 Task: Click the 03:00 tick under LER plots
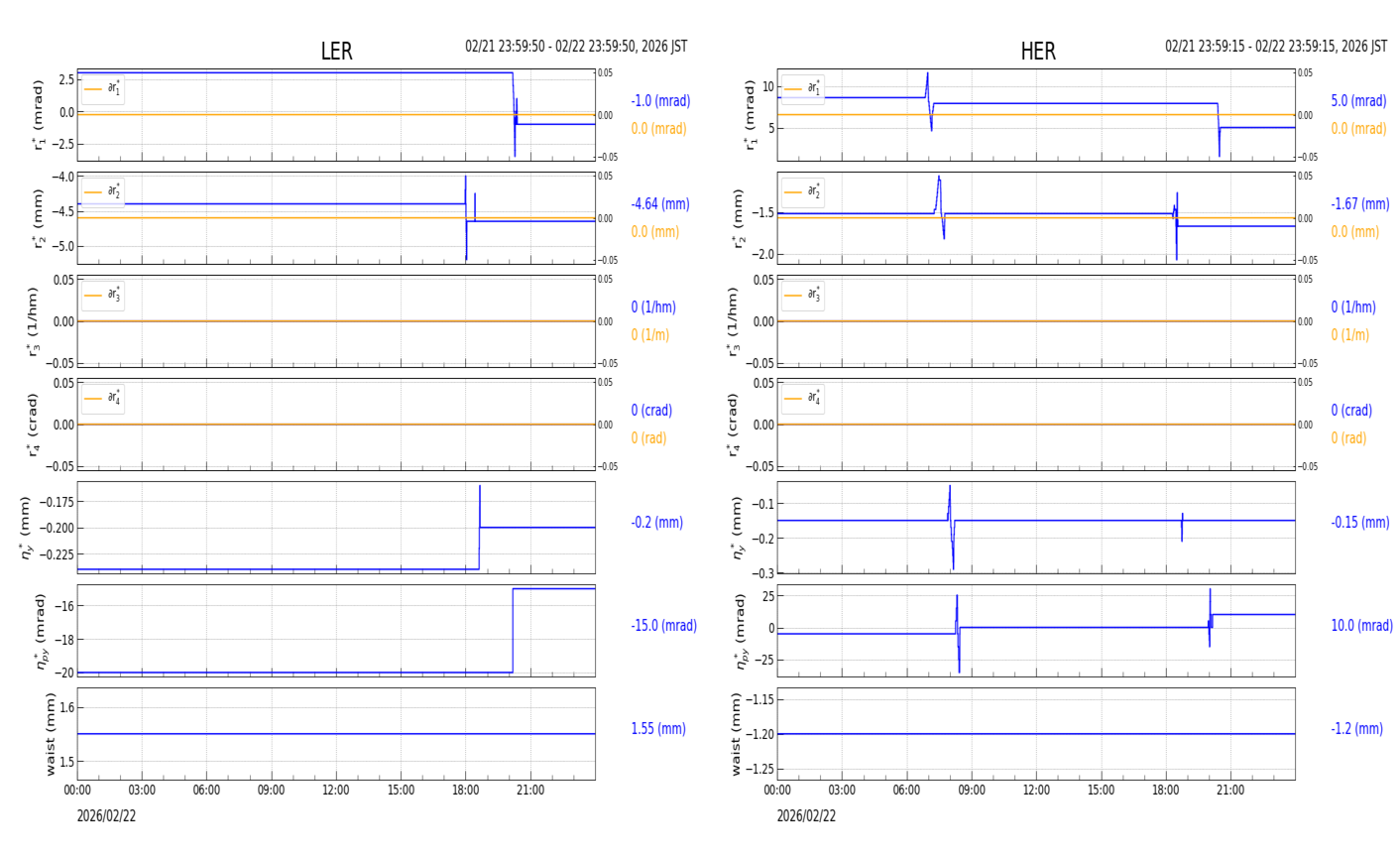[142, 791]
